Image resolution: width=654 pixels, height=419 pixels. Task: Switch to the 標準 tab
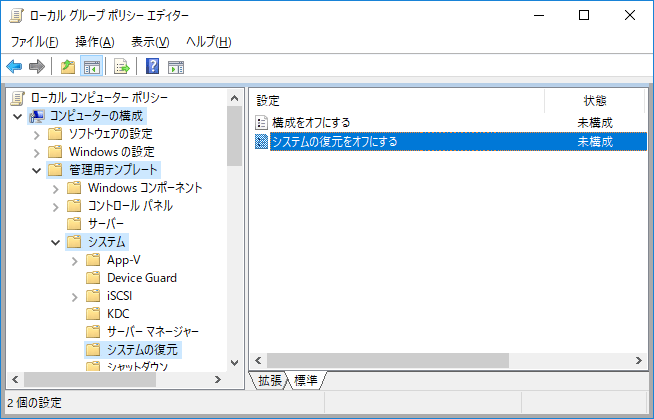click(306, 380)
